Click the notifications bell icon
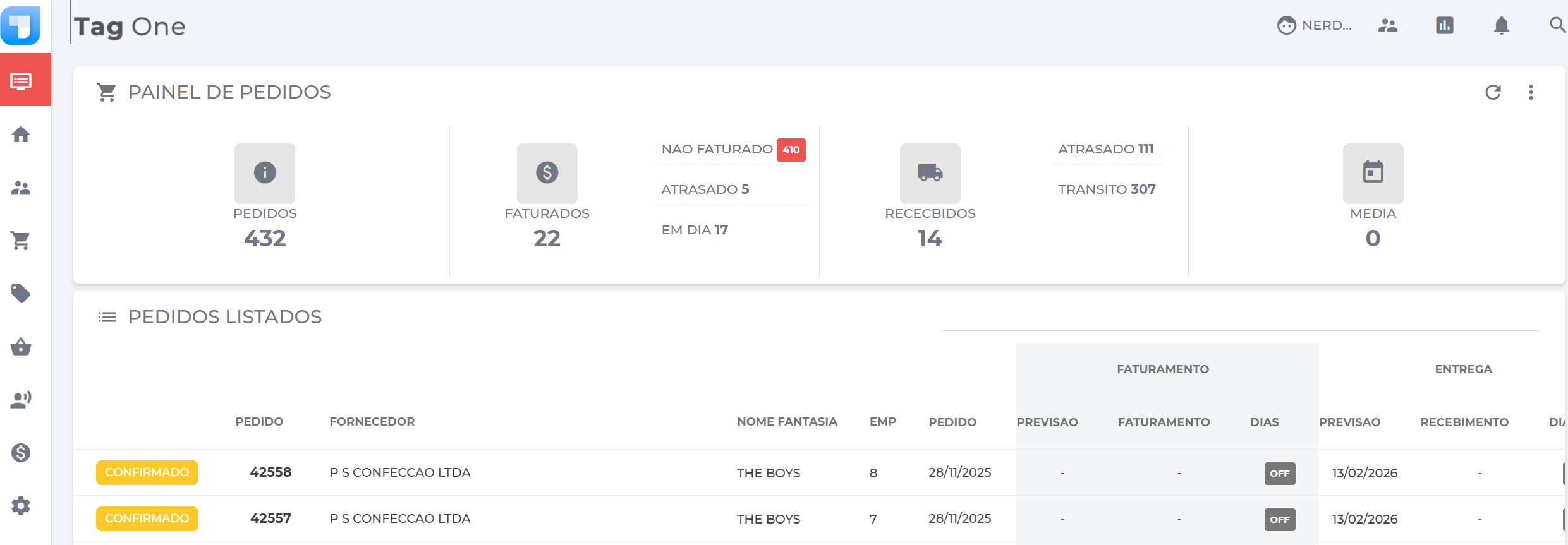This screenshot has width=1568, height=545. [x=1501, y=25]
